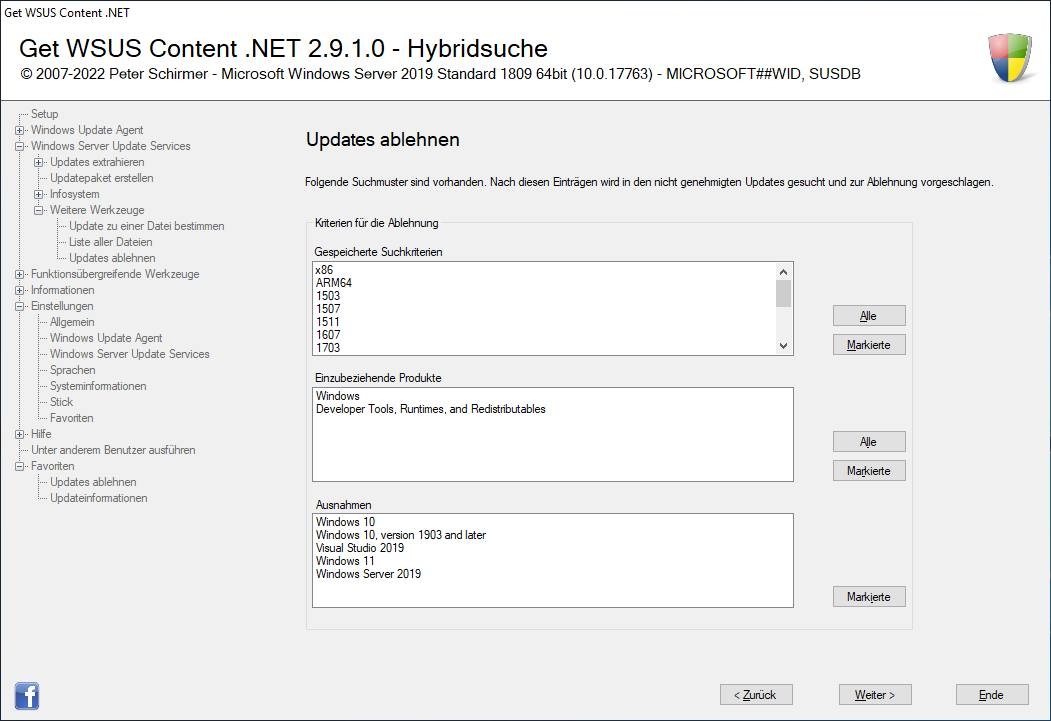Select Setup in the navigation tree

pos(44,114)
